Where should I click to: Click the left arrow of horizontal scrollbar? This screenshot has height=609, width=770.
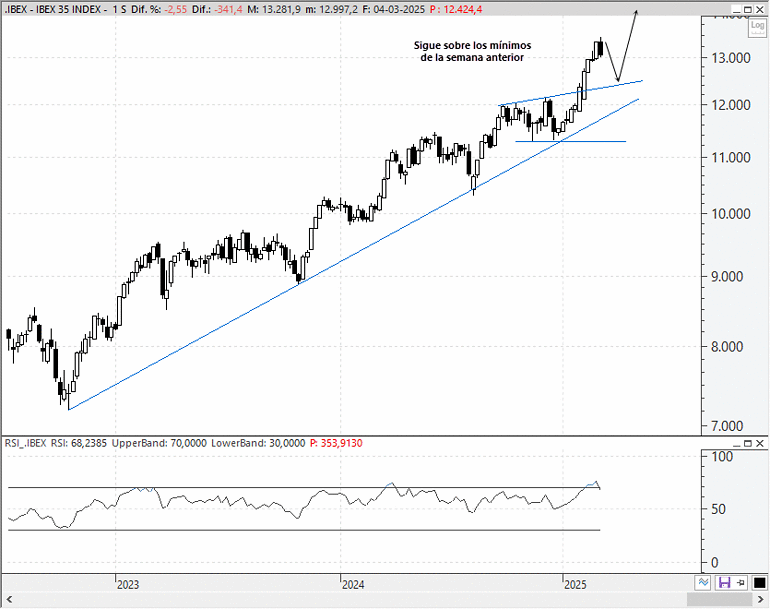[8, 599]
